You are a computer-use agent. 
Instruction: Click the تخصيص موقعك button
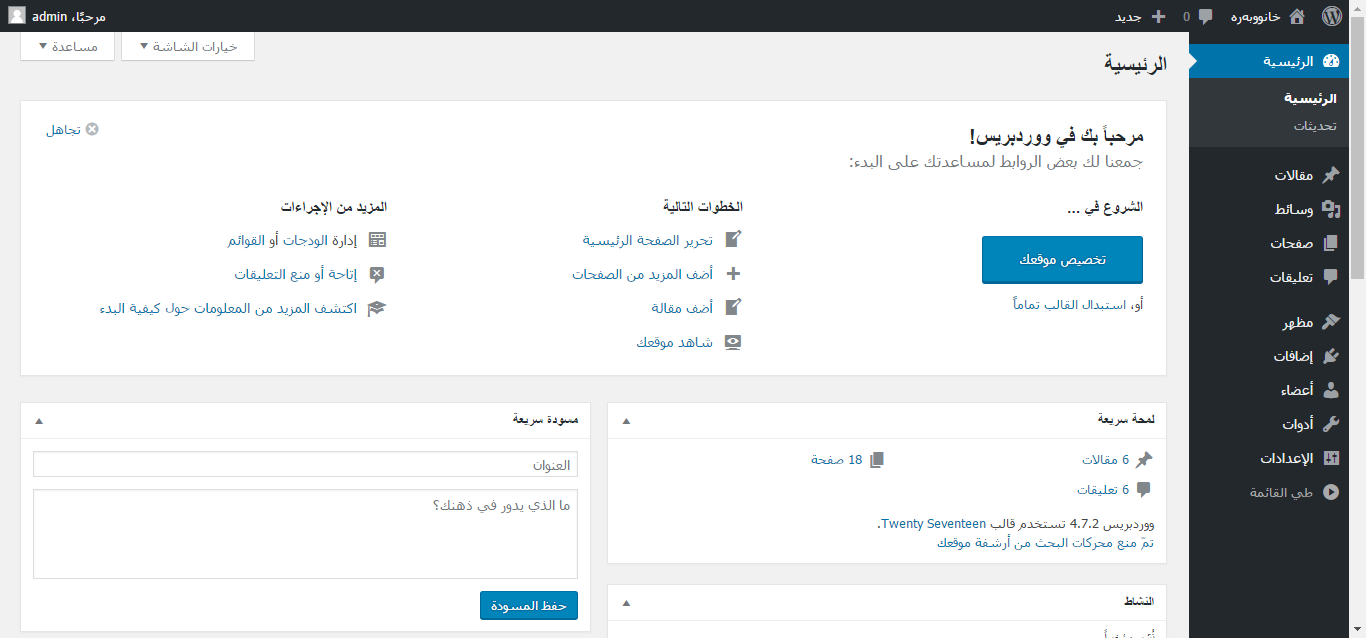point(1062,260)
